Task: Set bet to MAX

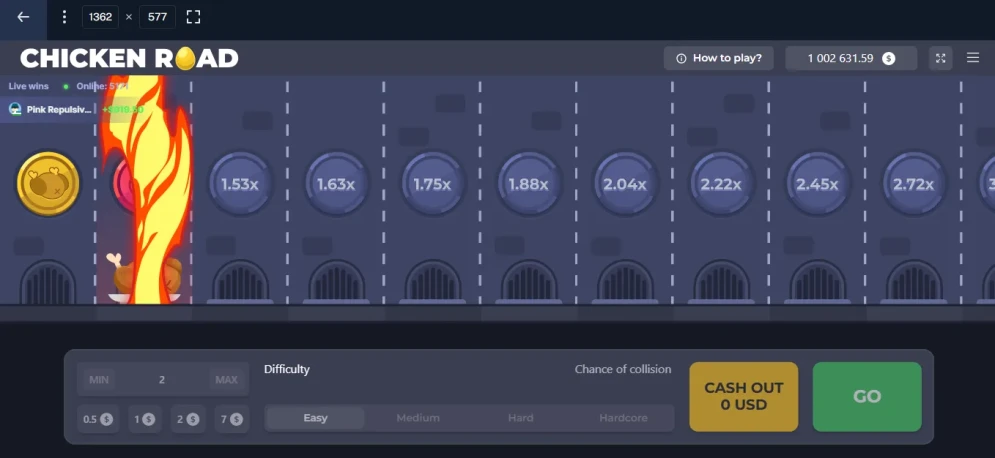Action: pyautogui.click(x=227, y=380)
